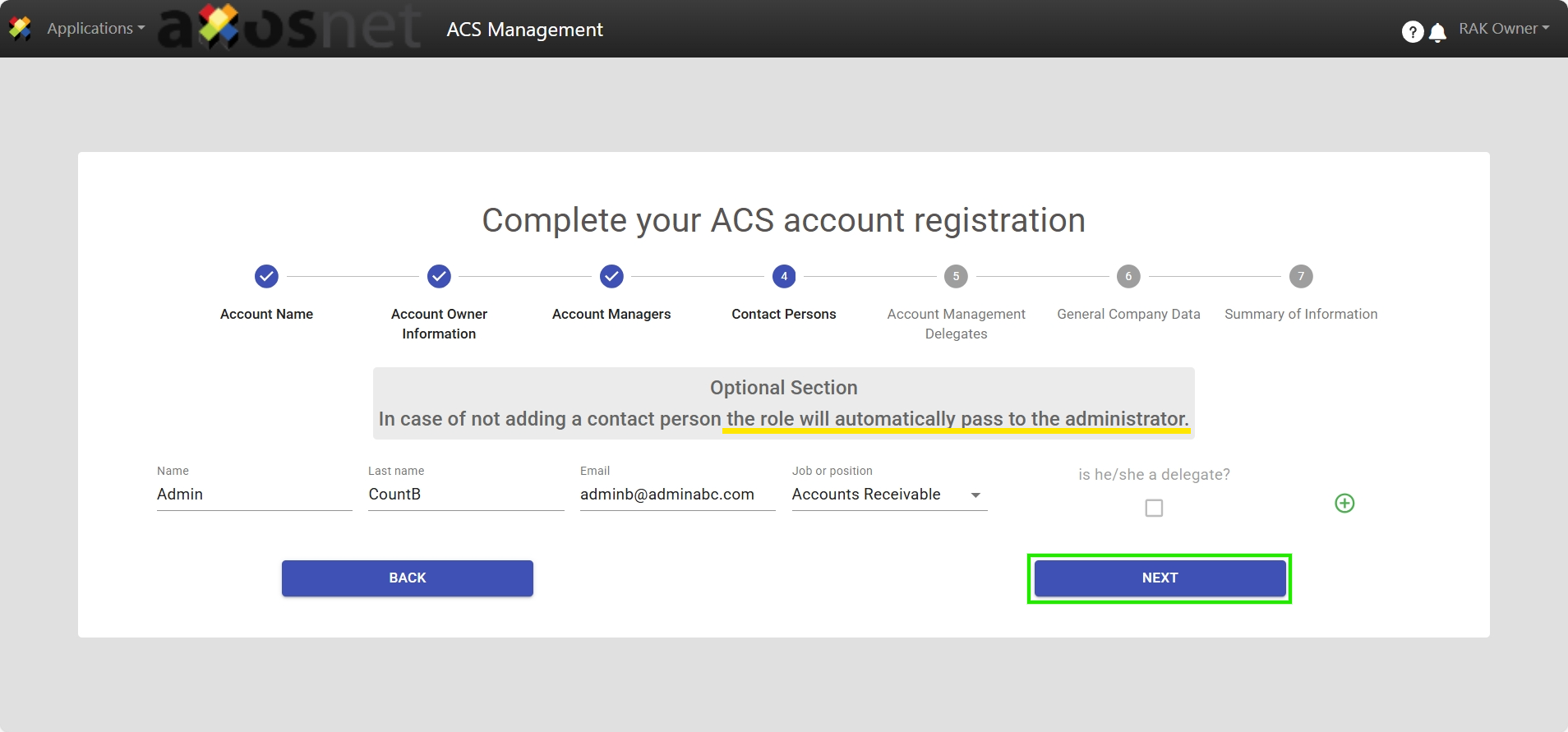1568x732 pixels.
Task: Open the RAK Owner user menu
Action: (1503, 29)
